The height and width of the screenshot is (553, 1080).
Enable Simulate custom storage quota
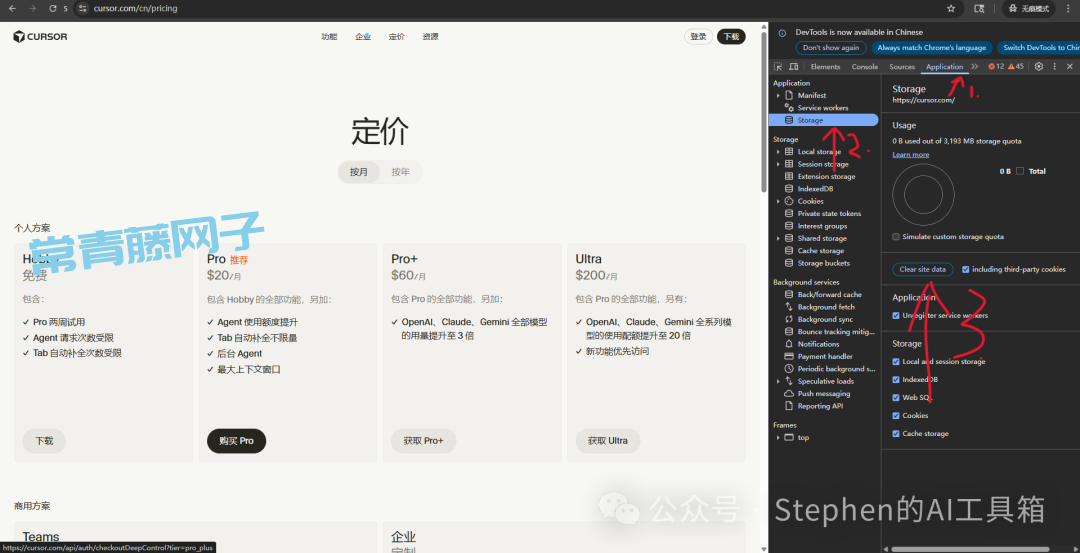tap(896, 237)
